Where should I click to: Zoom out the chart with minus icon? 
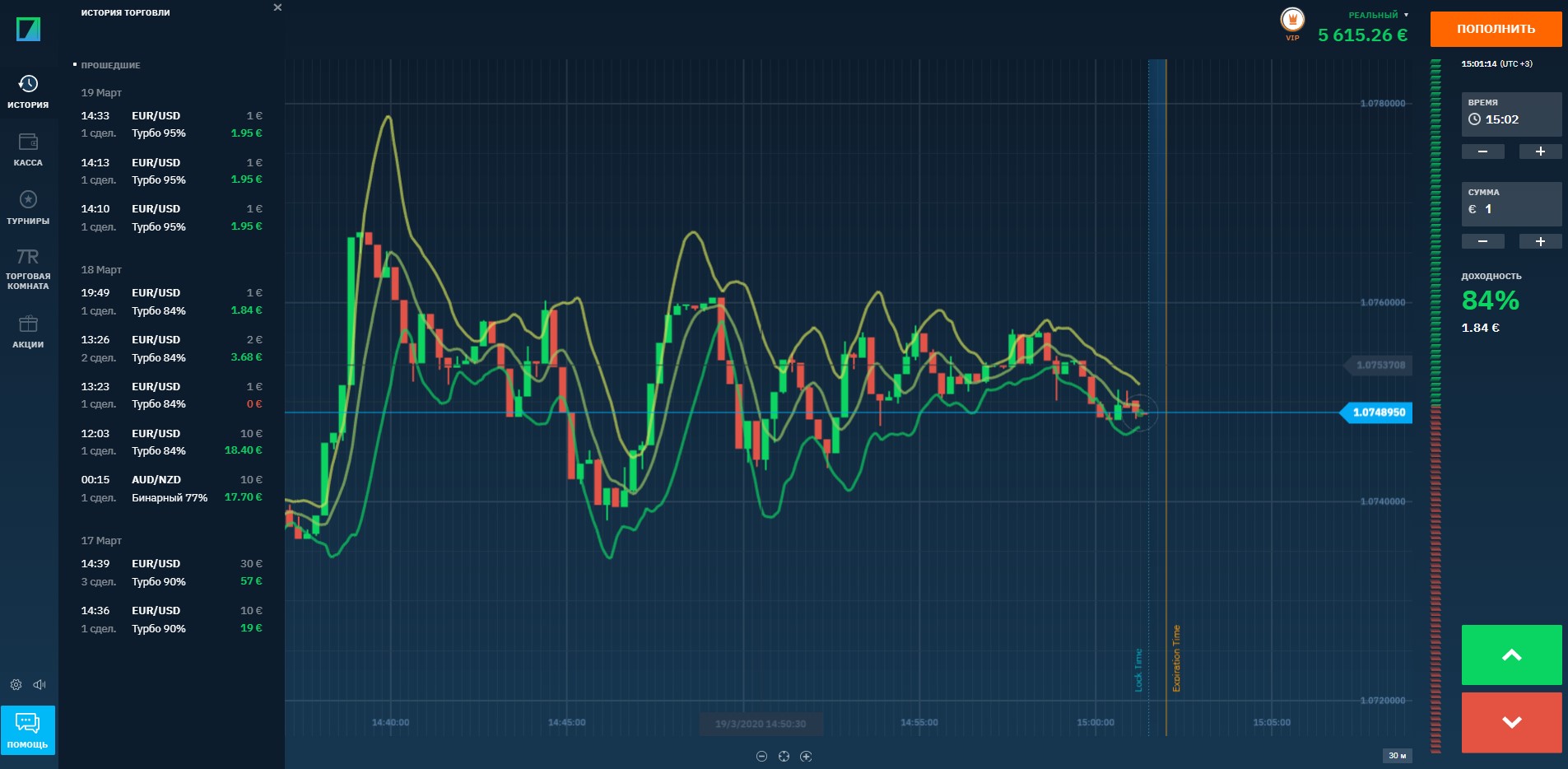pos(761,757)
